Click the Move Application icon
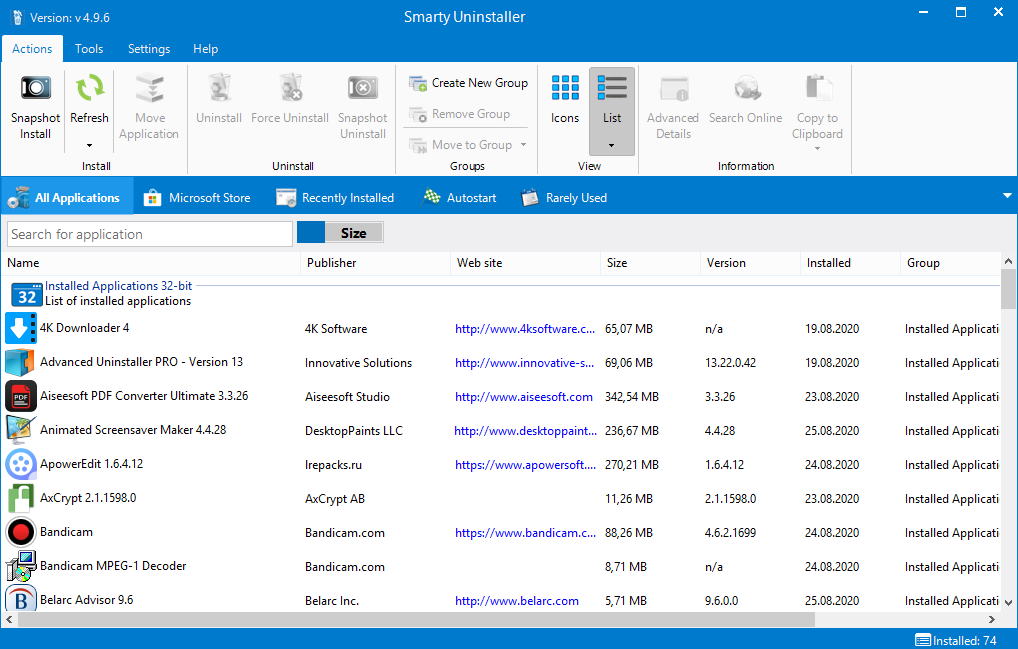Image resolution: width=1018 pixels, height=649 pixels. pos(149,88)
